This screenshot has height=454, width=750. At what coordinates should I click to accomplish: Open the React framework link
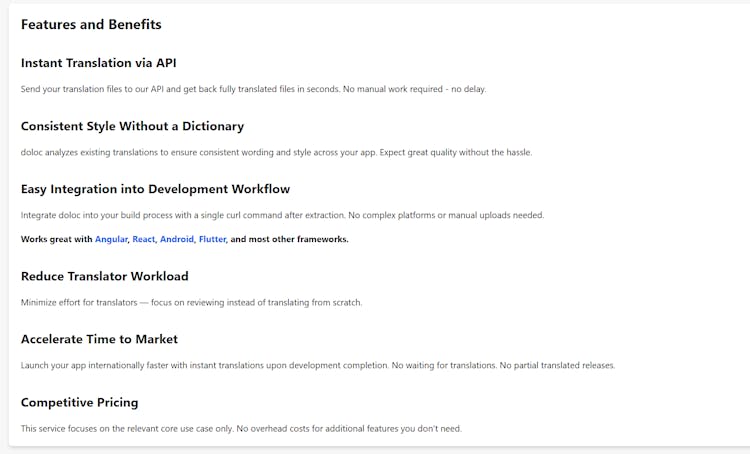click(x=143, y=239)
